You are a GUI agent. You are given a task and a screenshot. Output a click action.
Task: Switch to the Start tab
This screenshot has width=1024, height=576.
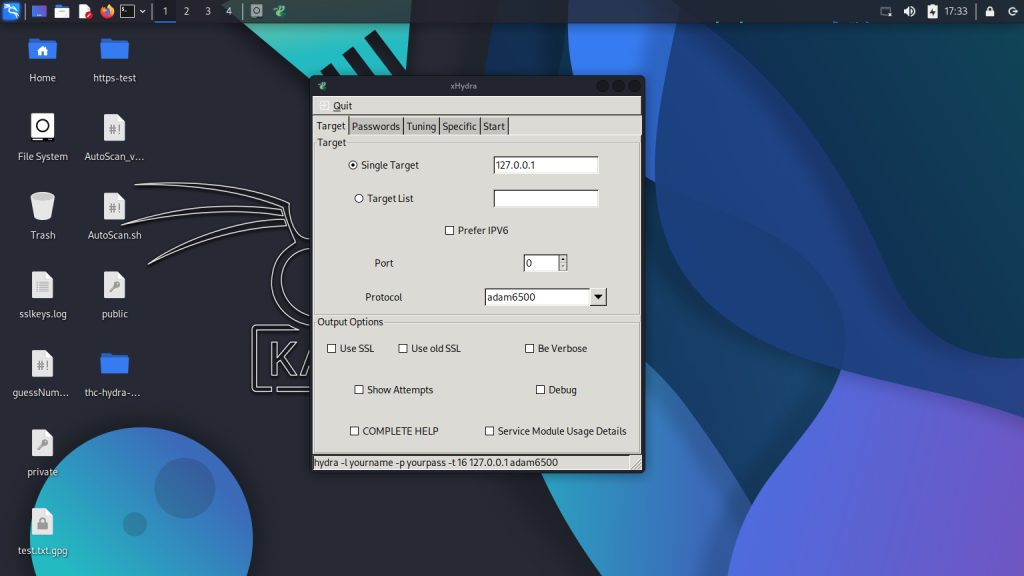point(494,126)
